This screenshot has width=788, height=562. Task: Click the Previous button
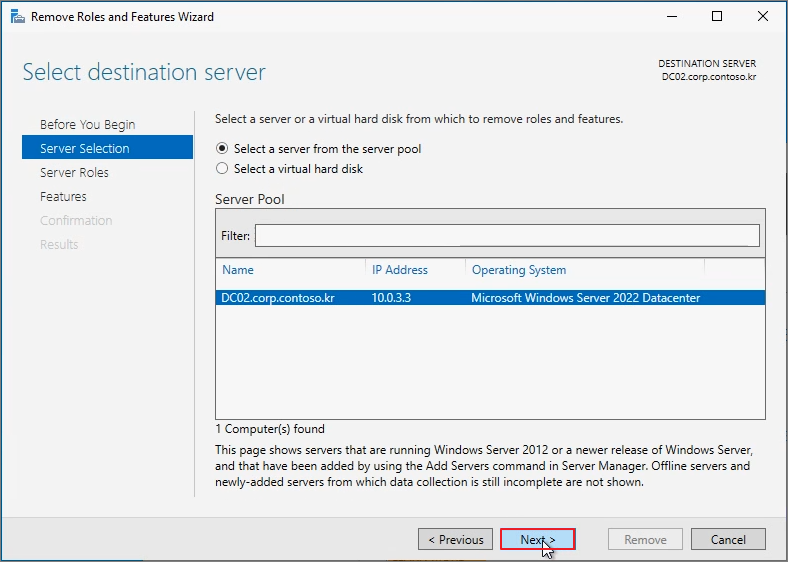(455, 539)
